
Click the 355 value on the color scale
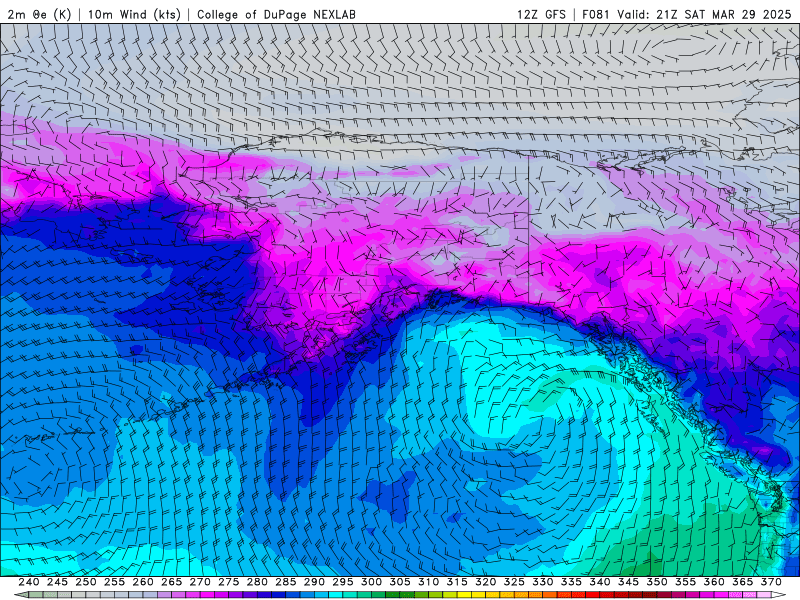(x=686, y=582)
